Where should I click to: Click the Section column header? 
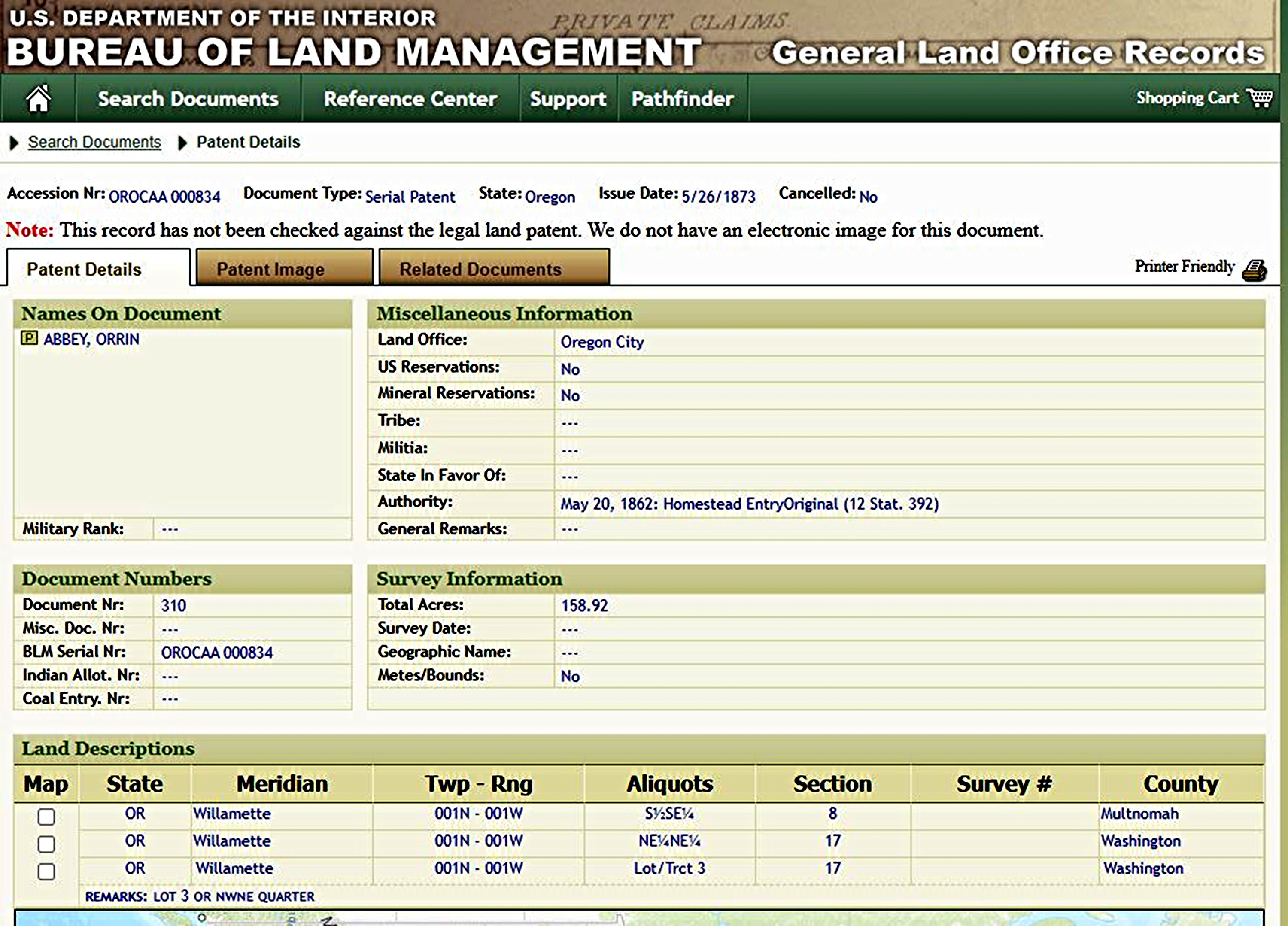click(832, 783)
